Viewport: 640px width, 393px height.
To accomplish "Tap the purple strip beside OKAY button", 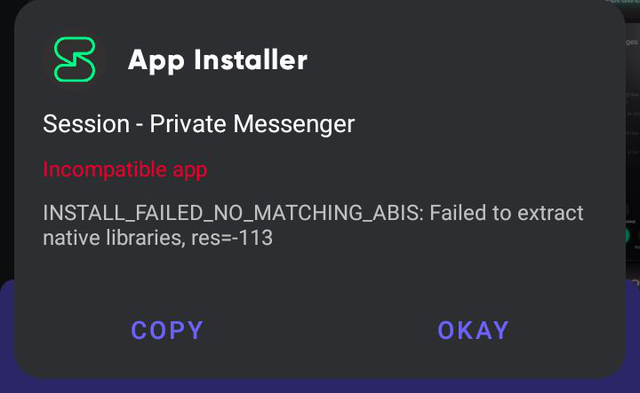I will point(633,330).
